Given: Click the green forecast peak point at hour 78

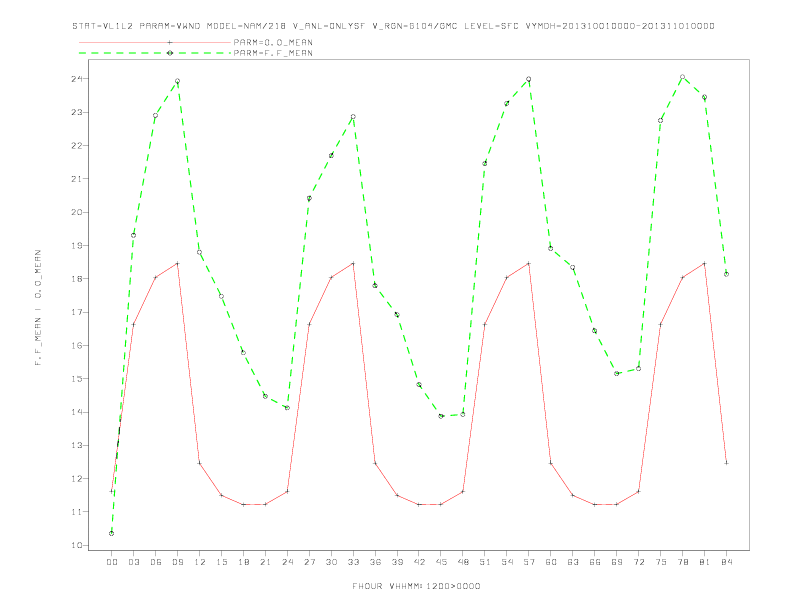Looking at the screenshot, I should (682, 77).
